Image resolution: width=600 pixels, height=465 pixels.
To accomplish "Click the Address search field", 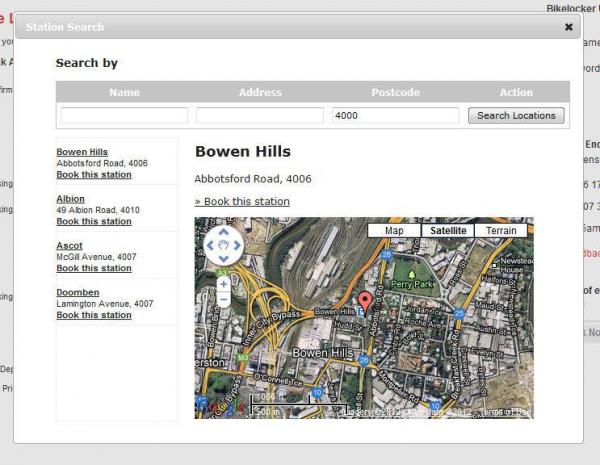I will coord(260,116).
